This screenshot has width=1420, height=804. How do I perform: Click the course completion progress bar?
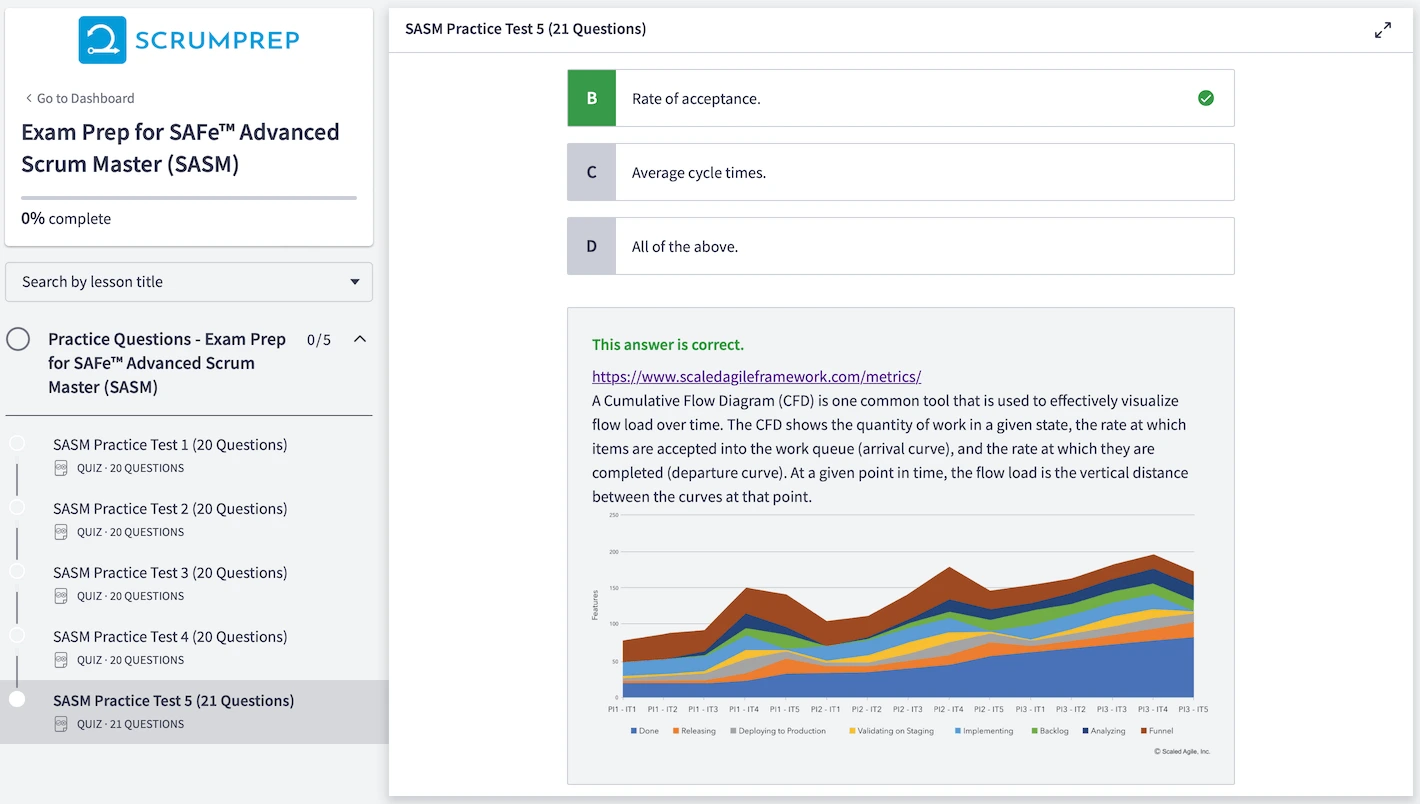(189, 198)
